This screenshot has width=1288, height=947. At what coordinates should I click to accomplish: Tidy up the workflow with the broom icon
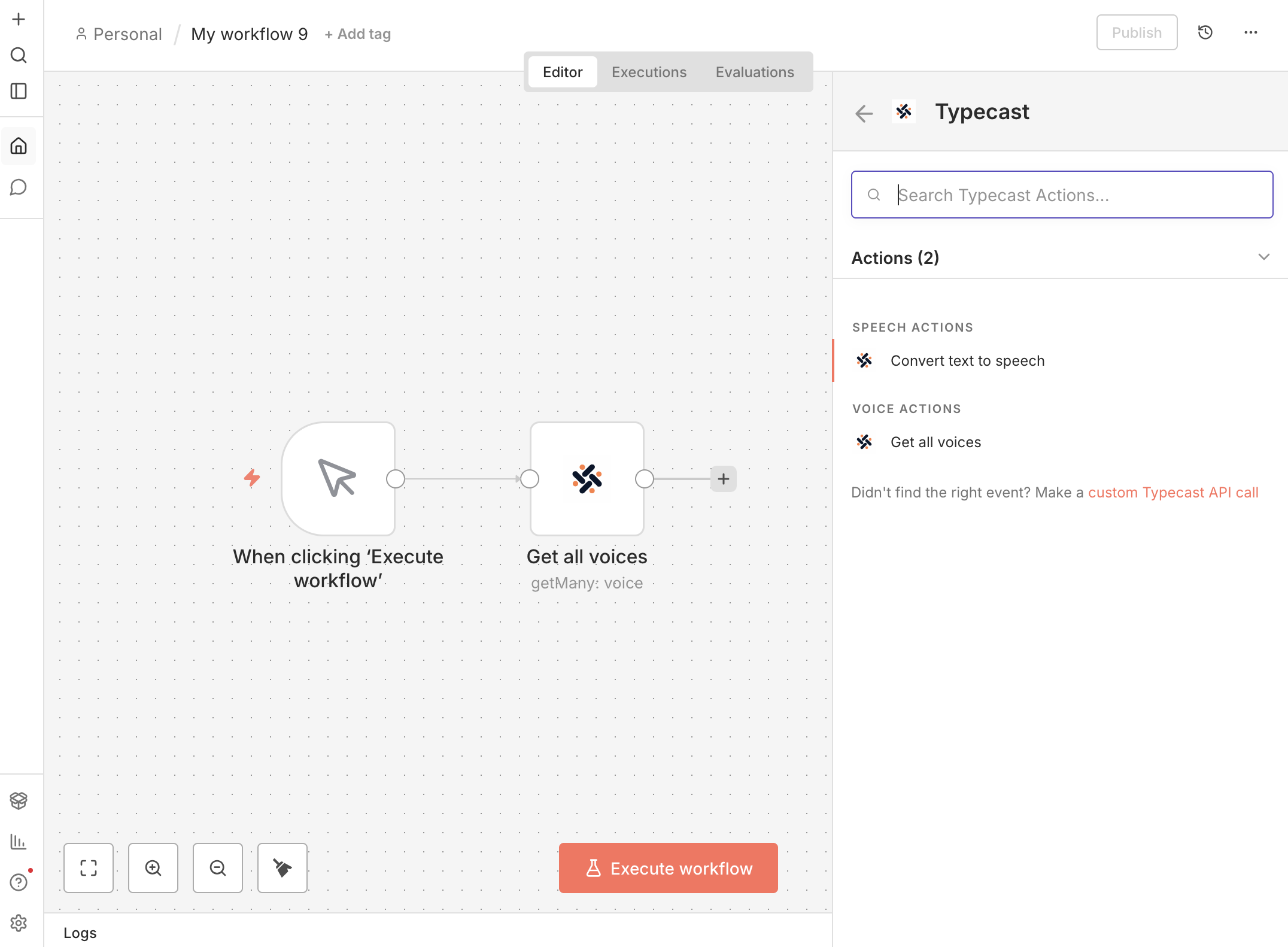282,868
